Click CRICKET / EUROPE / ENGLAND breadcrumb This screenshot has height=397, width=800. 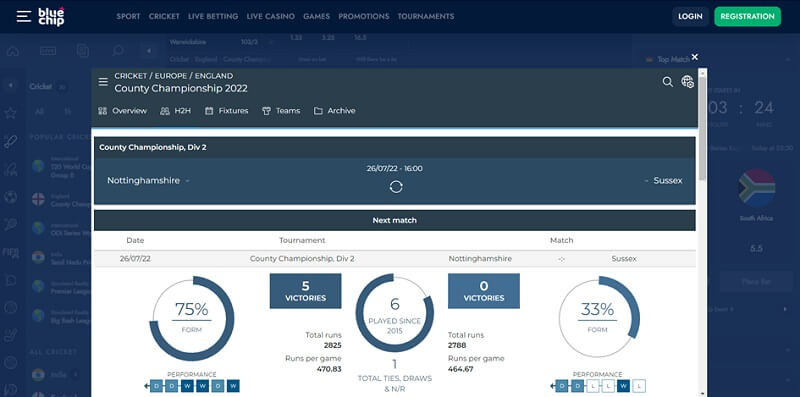click(173, 76)
